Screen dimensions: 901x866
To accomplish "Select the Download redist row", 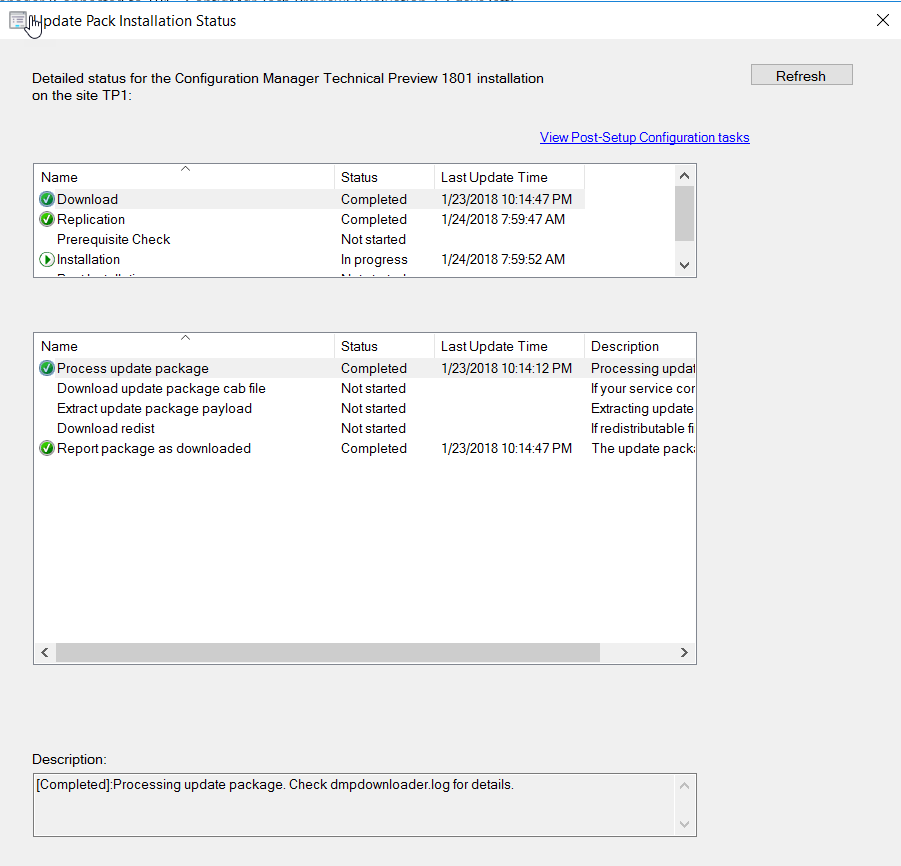I will pyautogui.click(x=365, y=429).
